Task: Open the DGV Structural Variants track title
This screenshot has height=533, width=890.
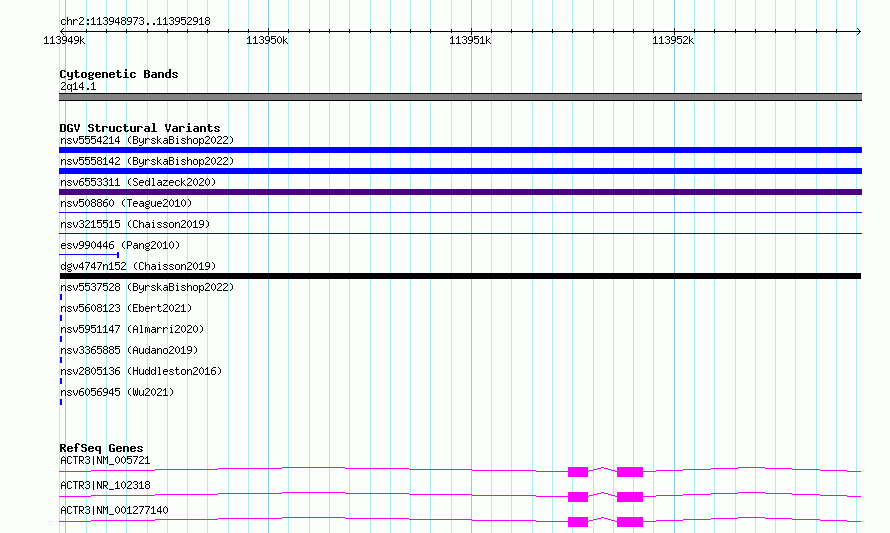Action: click(140, 128)
